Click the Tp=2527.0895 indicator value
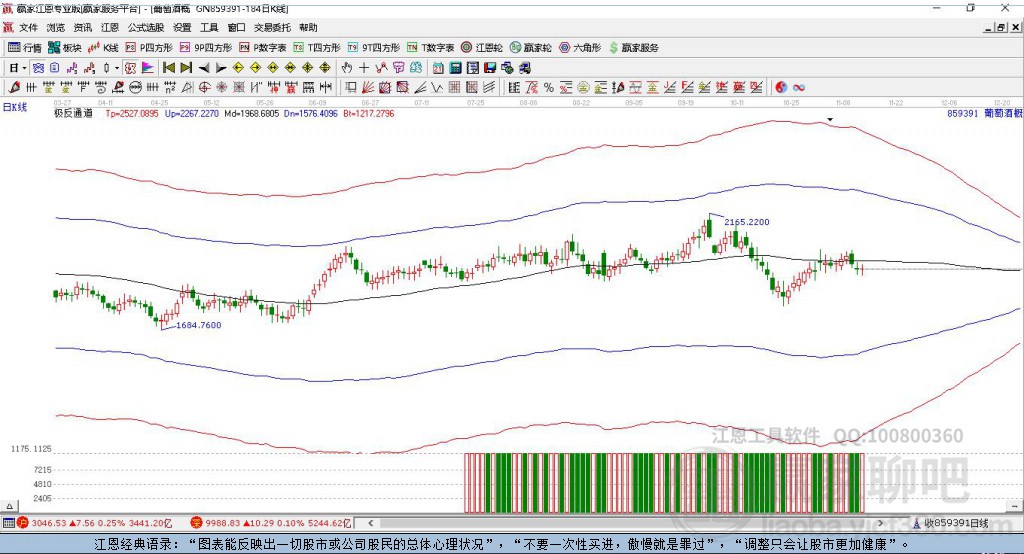 pos(132,113)
